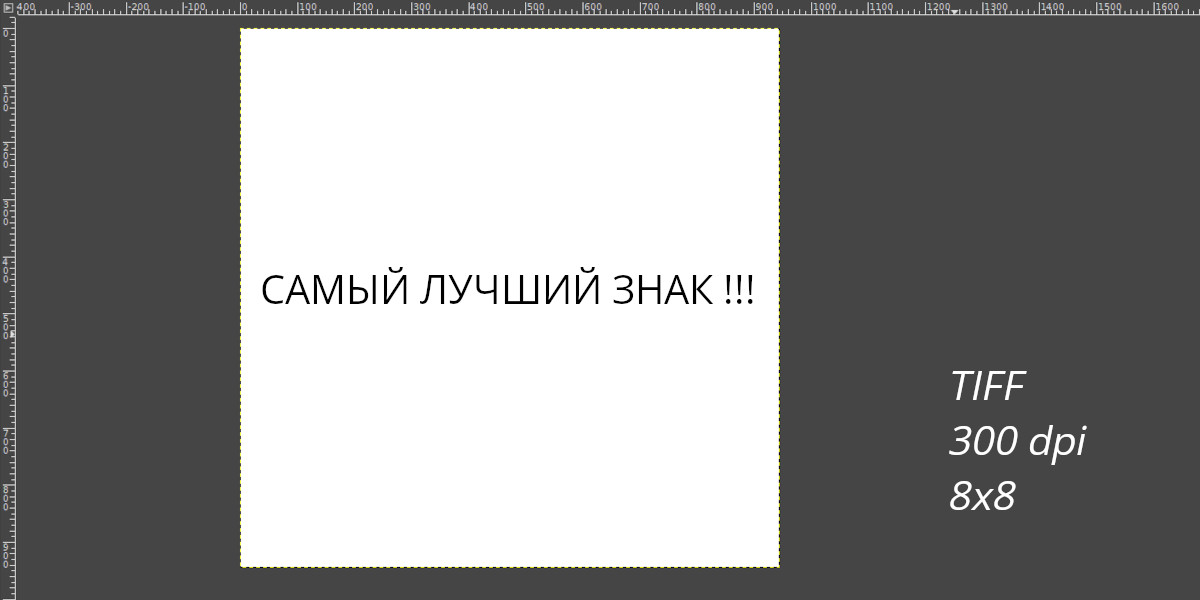Click the top-left corner of the white canvas
1200x600 pixels.
pyautogui.click(x=241, y=29)
